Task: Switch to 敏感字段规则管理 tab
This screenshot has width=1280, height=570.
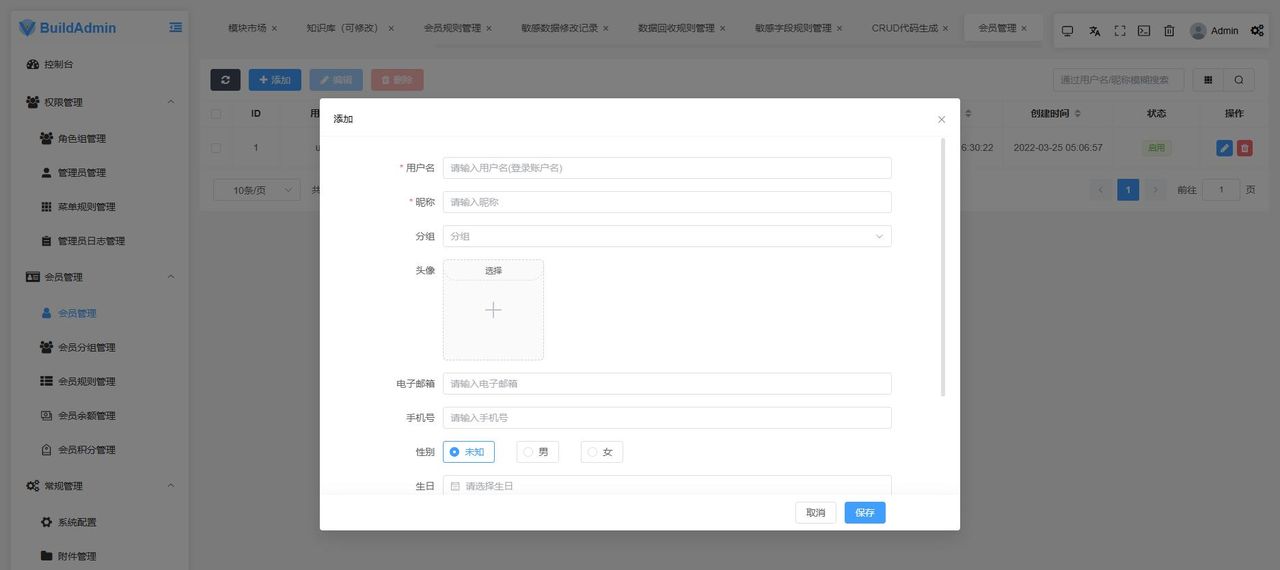Action: tap(793, 28)
